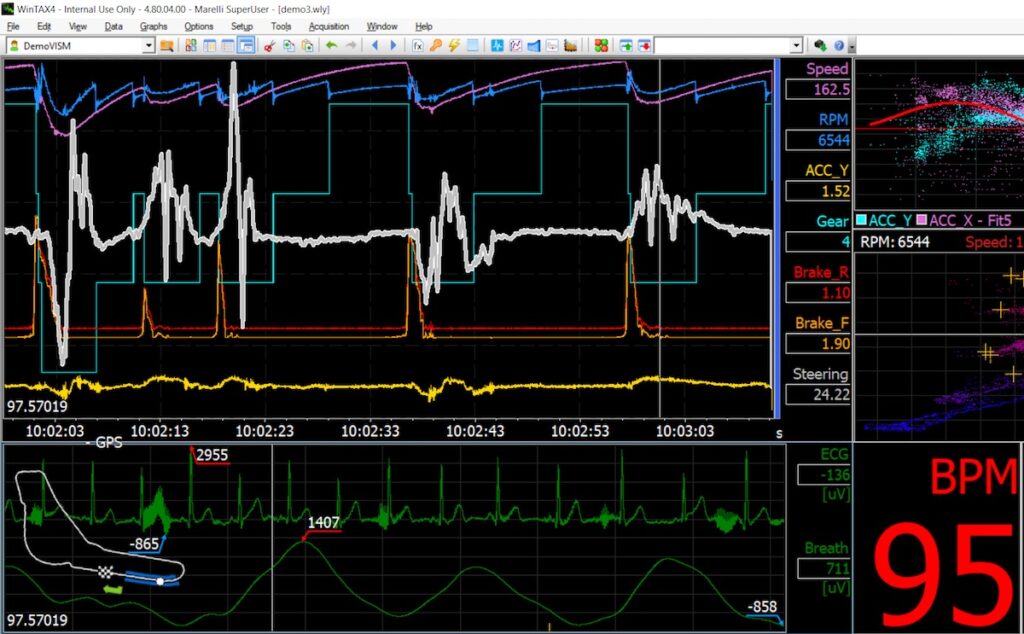Open the brown histogram chart icon
Image resolution: width=1024 pixels, height=634 pixels.
point(571,46)
